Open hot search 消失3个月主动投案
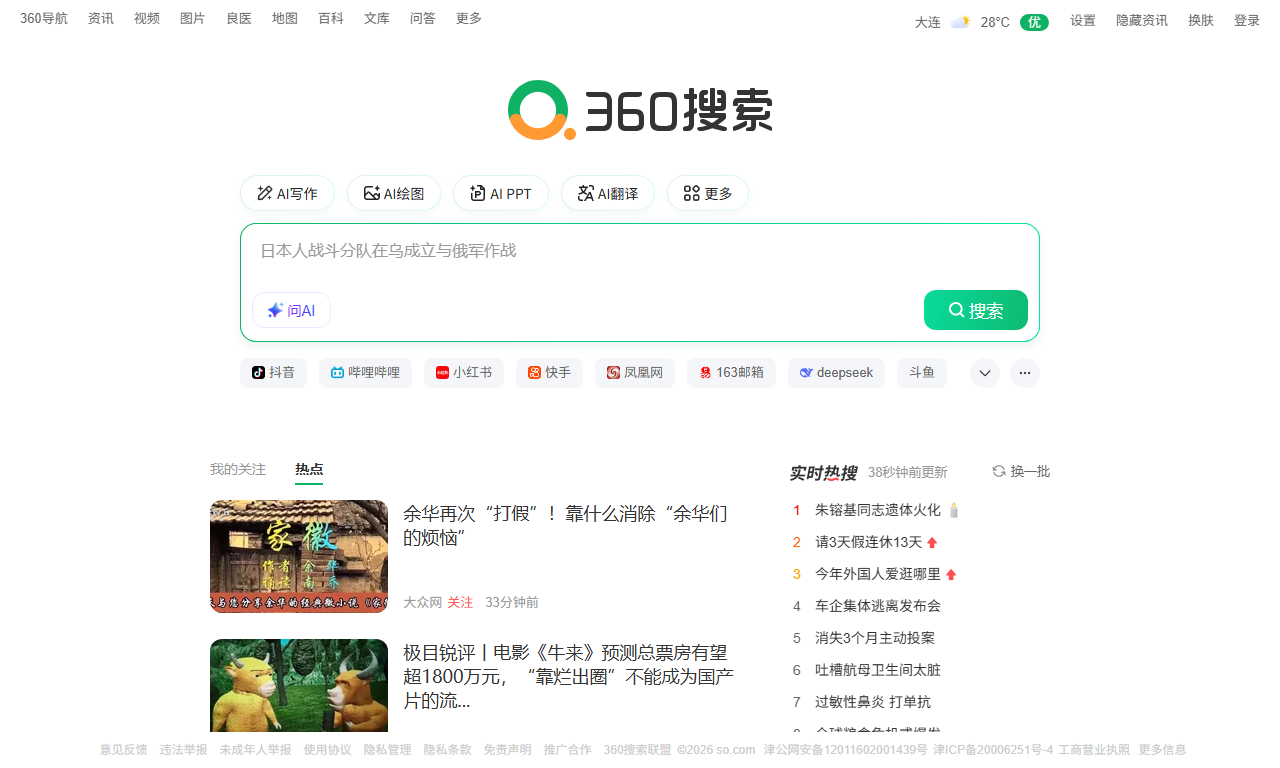Screen dimensions: 1280x768 875,638
